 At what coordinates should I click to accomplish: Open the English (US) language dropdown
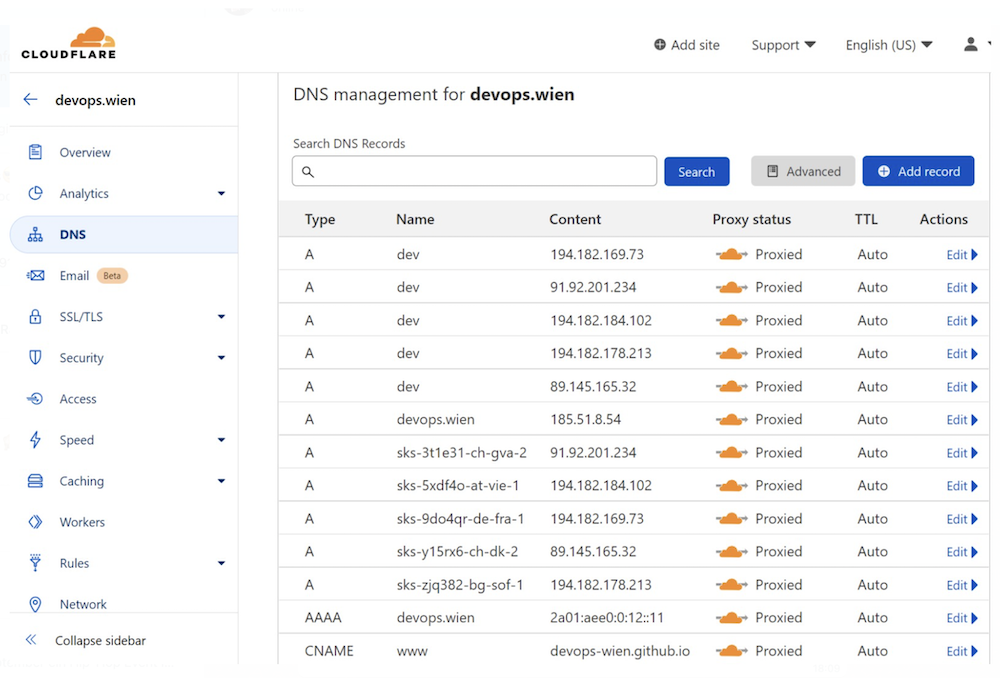889,45
